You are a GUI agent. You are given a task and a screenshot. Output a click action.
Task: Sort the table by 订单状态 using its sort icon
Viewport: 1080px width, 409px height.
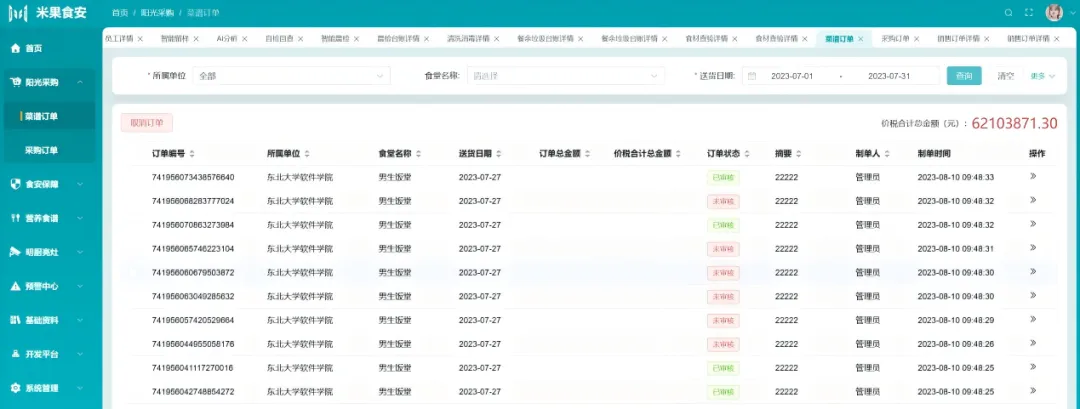[747, 154]
